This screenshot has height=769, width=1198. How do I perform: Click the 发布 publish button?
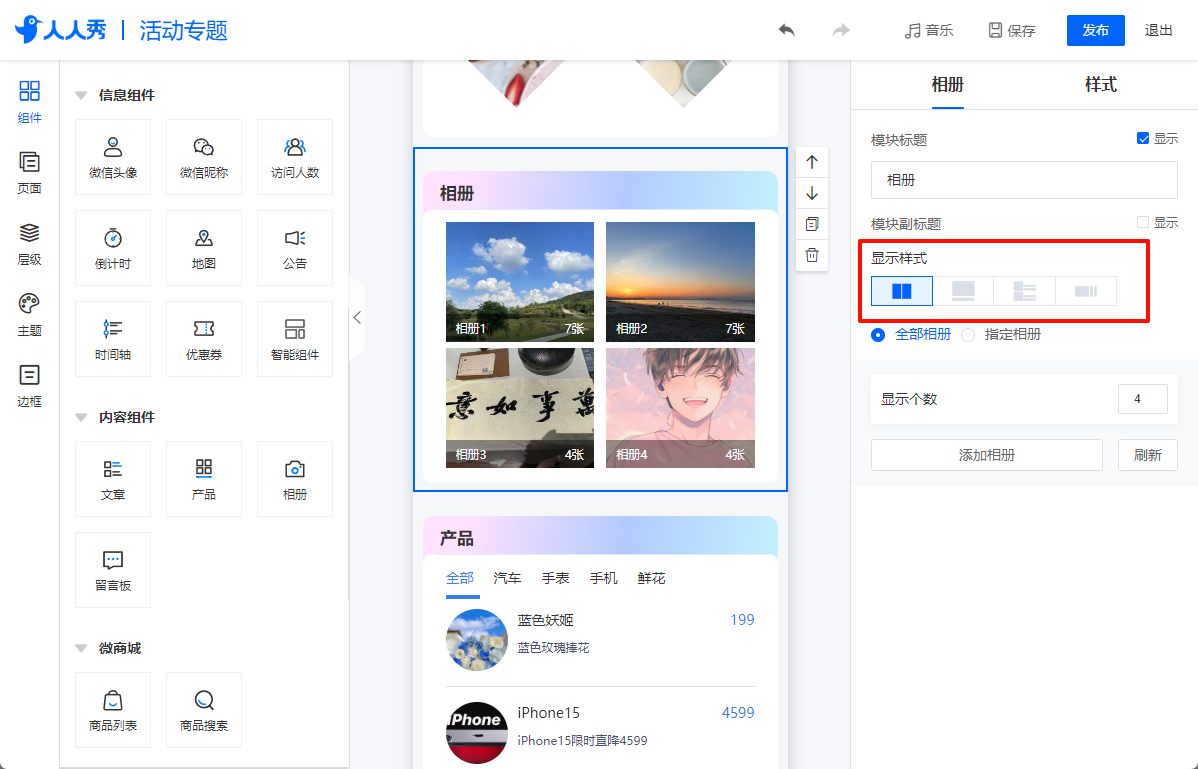(1096, 31)
